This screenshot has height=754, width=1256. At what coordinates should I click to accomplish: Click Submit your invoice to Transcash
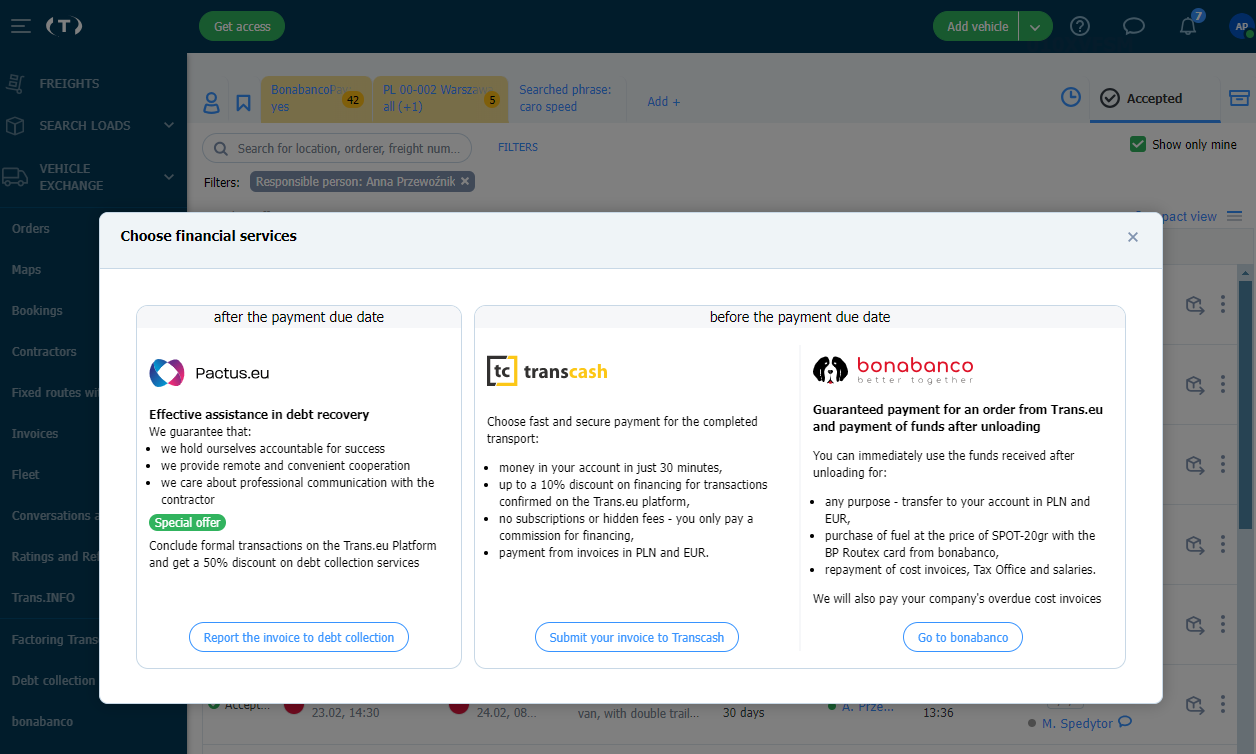click(x=637, y=637)
